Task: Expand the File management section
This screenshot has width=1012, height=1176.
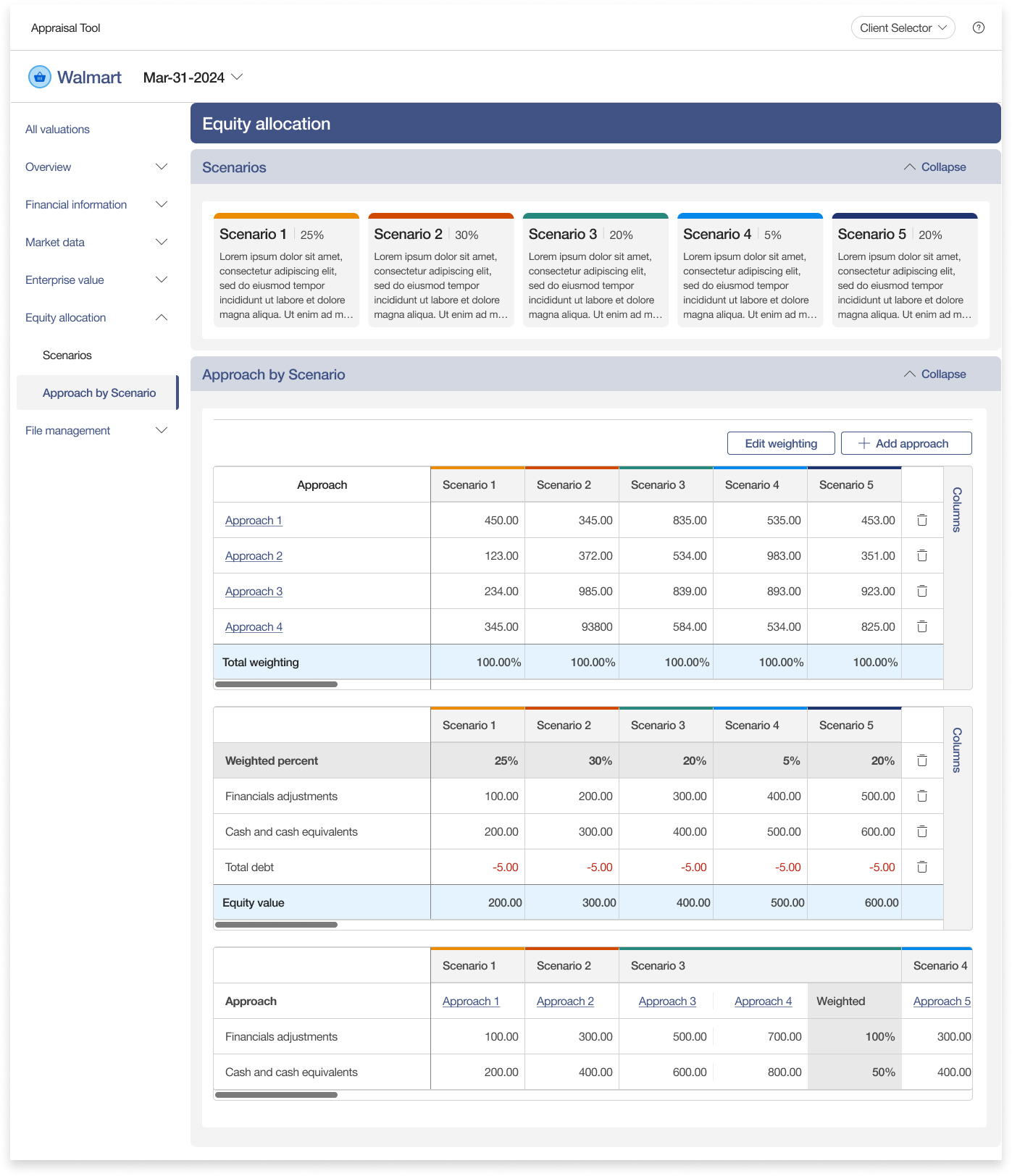Action: 162,430
